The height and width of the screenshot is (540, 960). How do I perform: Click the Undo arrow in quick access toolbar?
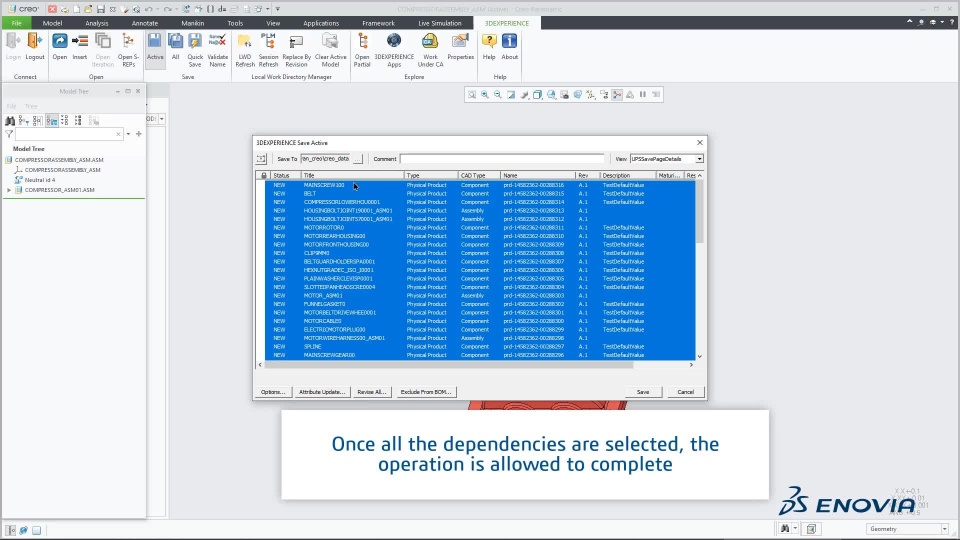[149, 9]
